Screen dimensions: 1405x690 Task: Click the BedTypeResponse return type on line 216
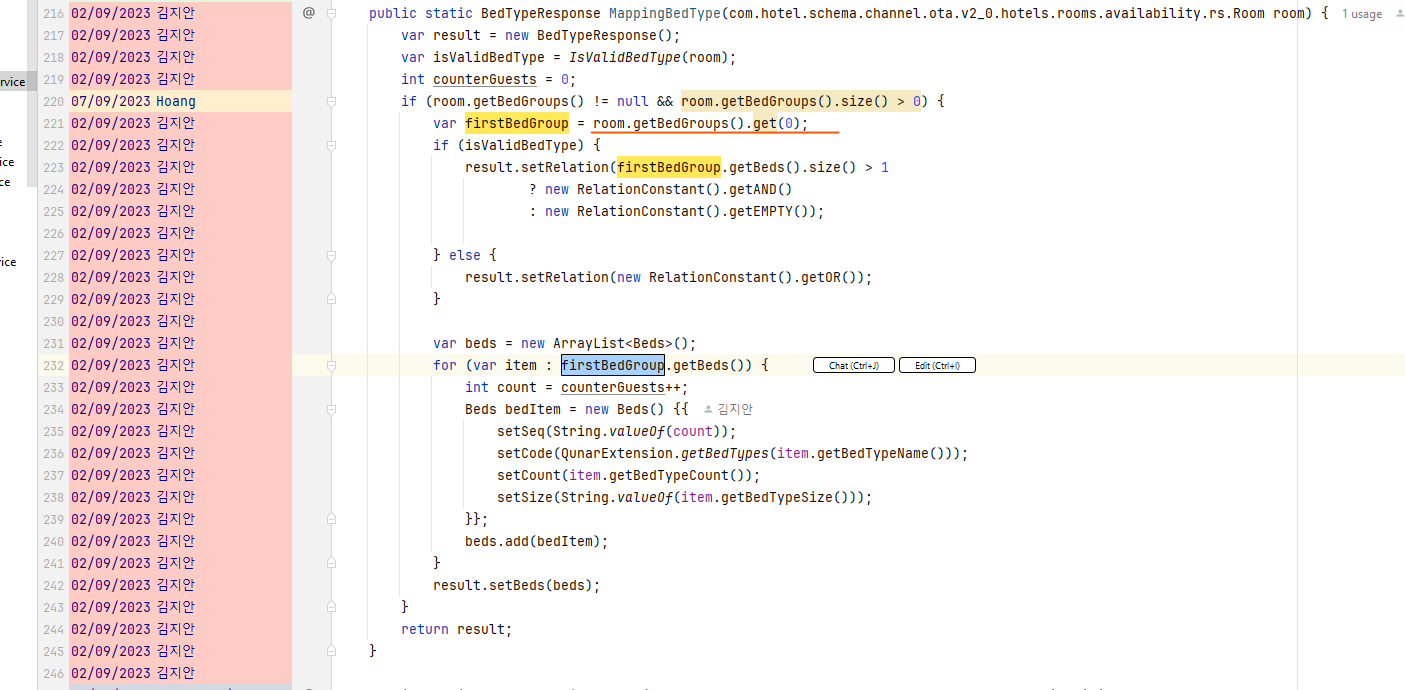(541, 13)
